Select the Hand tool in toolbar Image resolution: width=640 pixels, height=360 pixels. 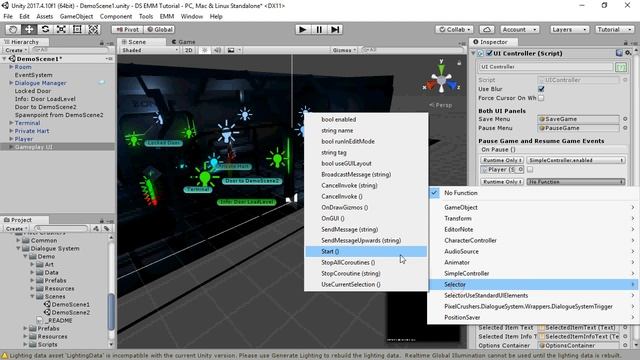tap(13, 29)
